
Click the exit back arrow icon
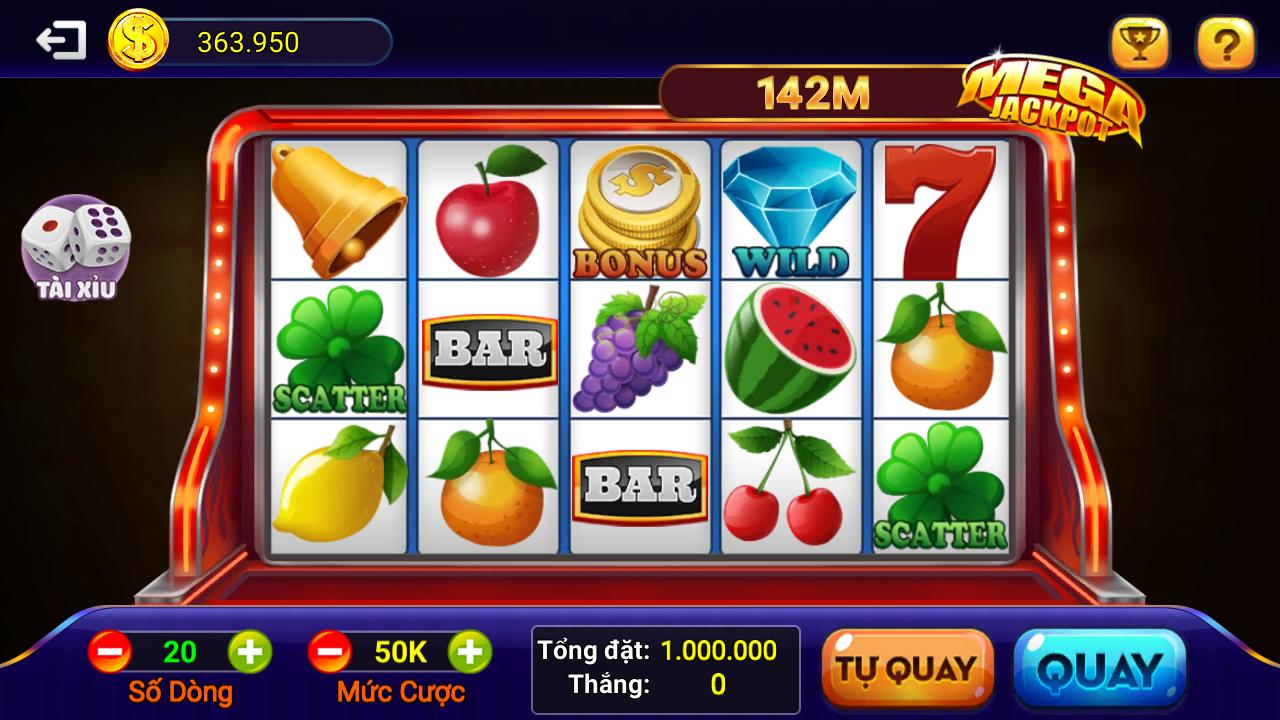coord(60,41)
